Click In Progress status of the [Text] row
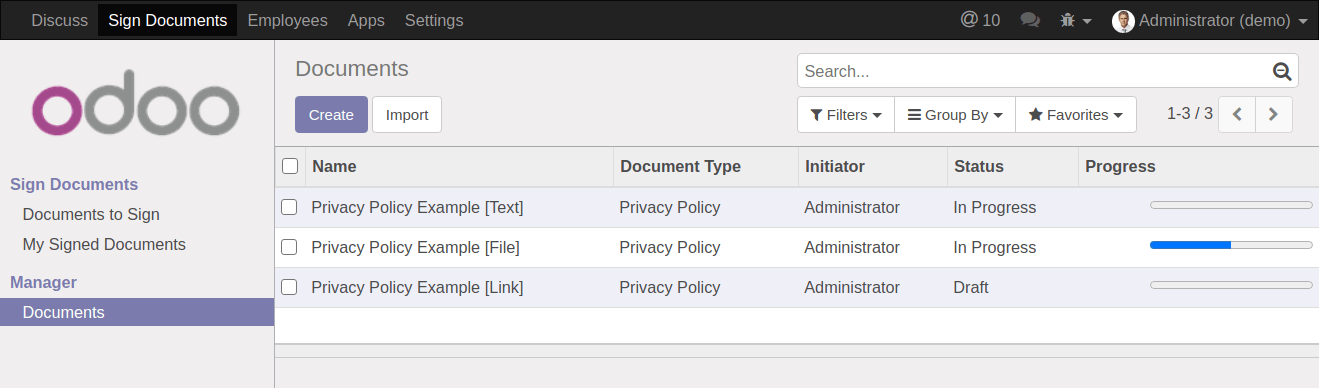Viewport: 1319px width, 388px height. tap(994, 207)
